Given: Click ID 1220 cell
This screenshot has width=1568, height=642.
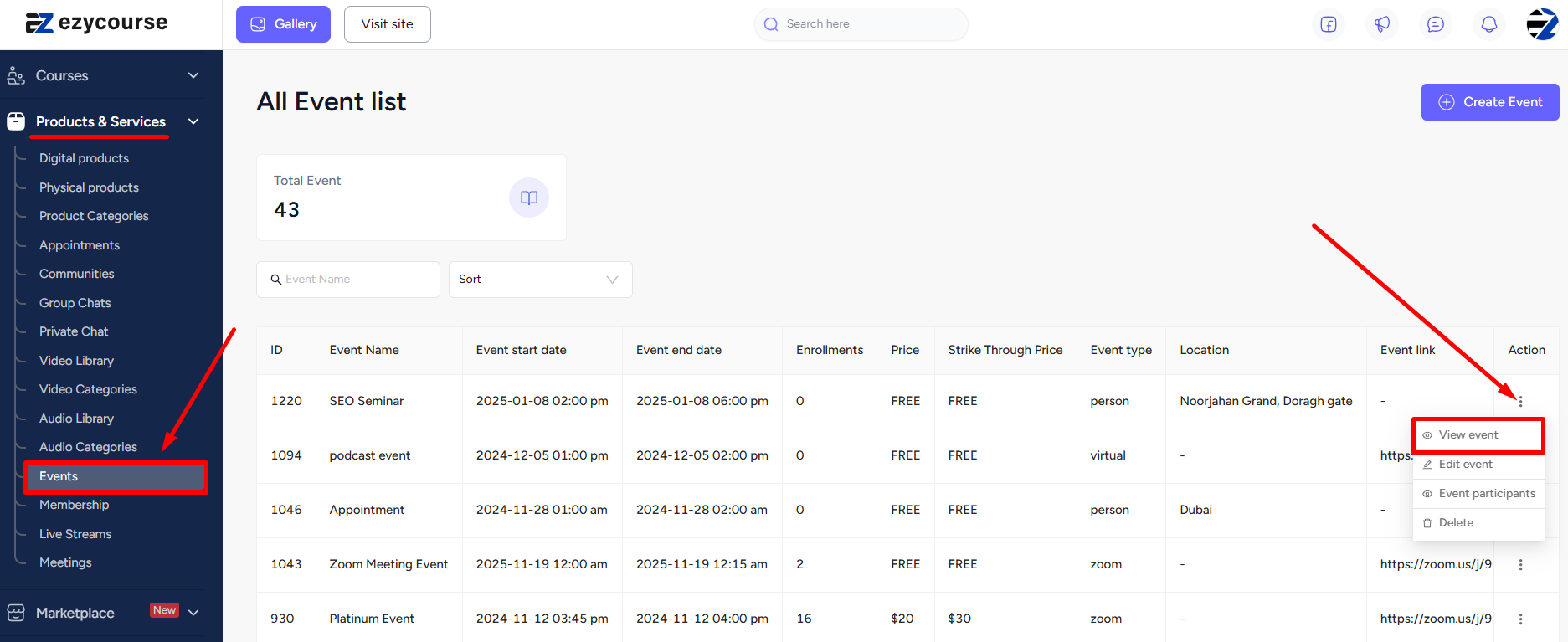Looking at the screenshot, I should click(x=286, y=401).
